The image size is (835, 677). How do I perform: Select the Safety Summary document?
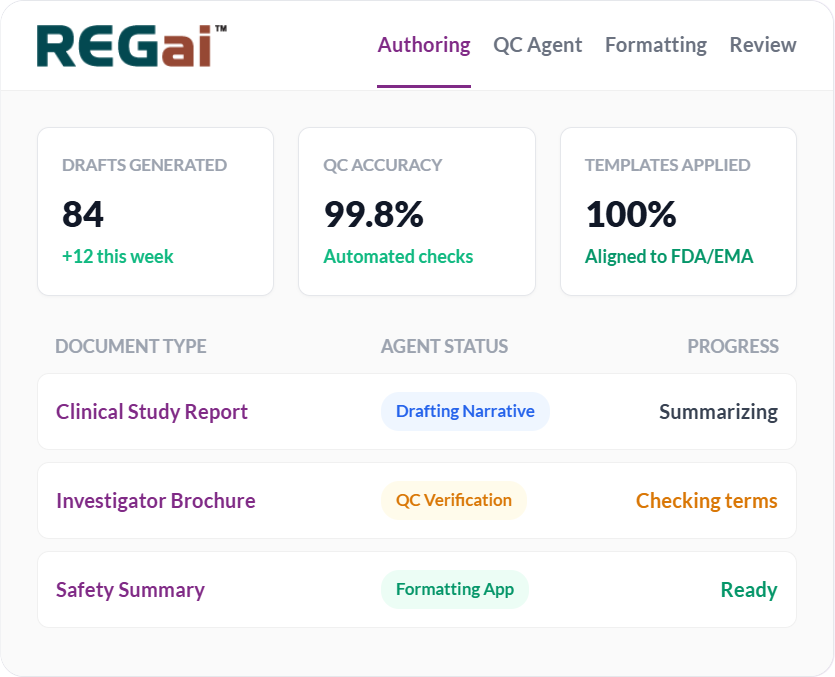[132, 589]
